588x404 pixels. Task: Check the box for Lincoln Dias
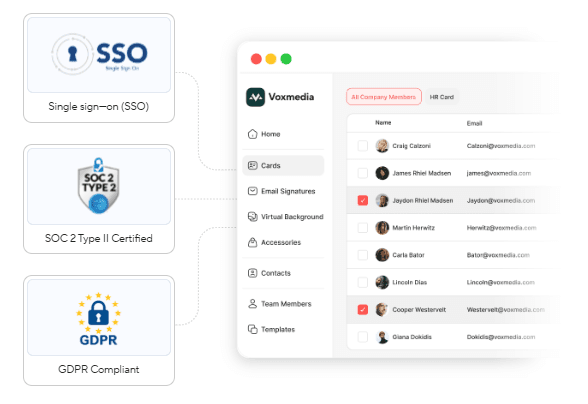pos(363,282)
